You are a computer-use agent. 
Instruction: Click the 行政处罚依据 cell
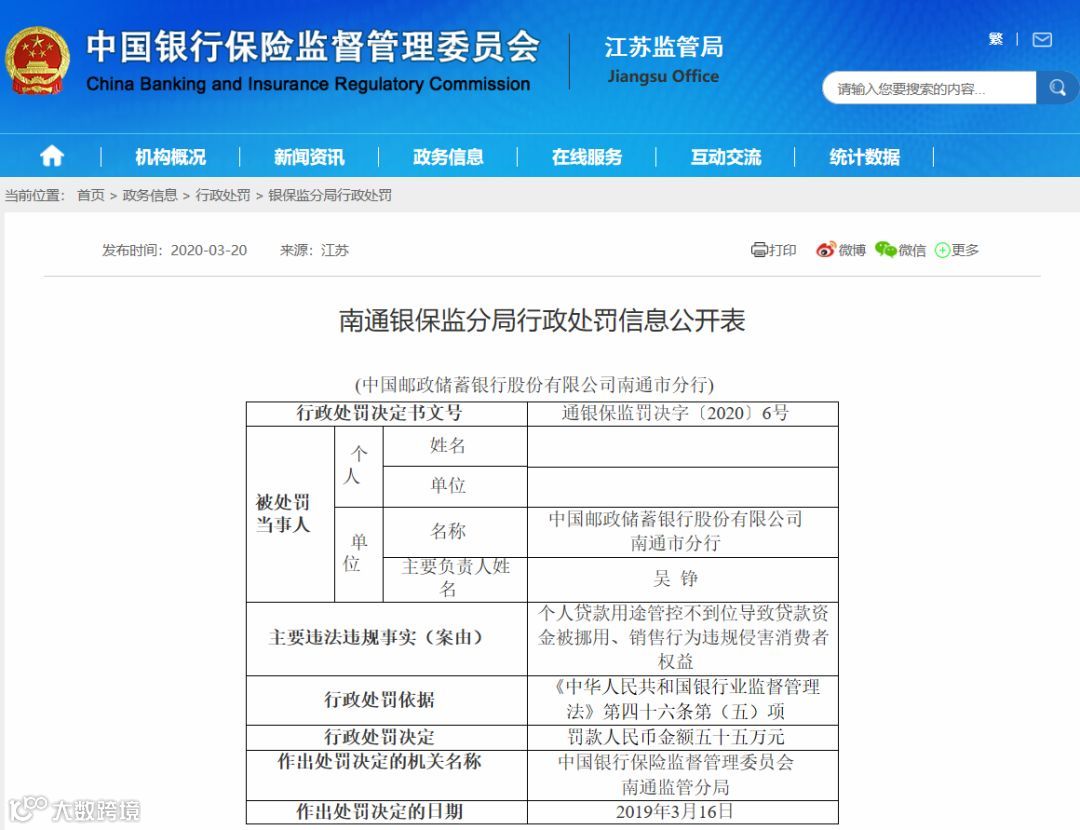[x=386, y=700]
